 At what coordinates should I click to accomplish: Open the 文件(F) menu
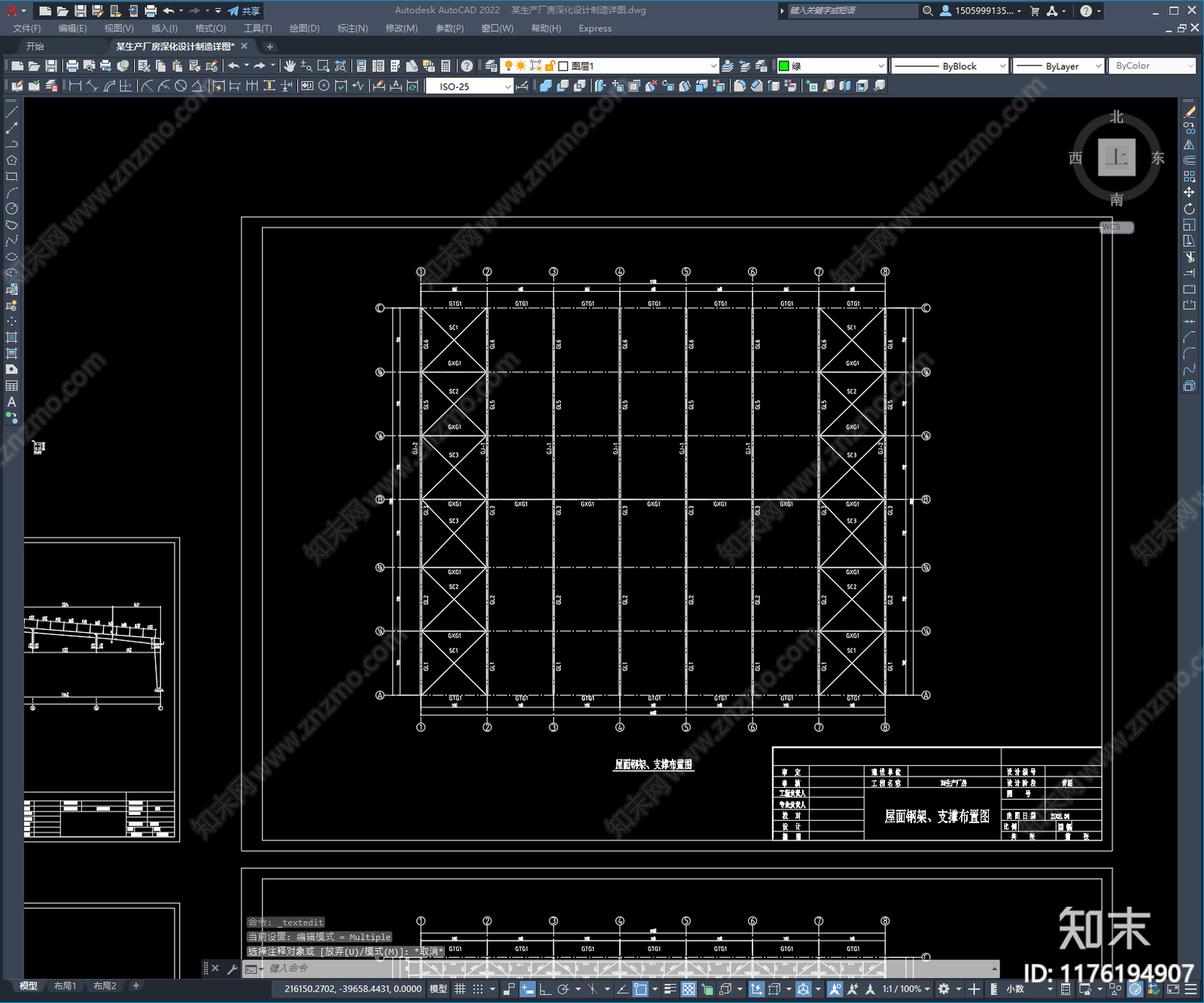pyautogui.click(x=27, y=29)
